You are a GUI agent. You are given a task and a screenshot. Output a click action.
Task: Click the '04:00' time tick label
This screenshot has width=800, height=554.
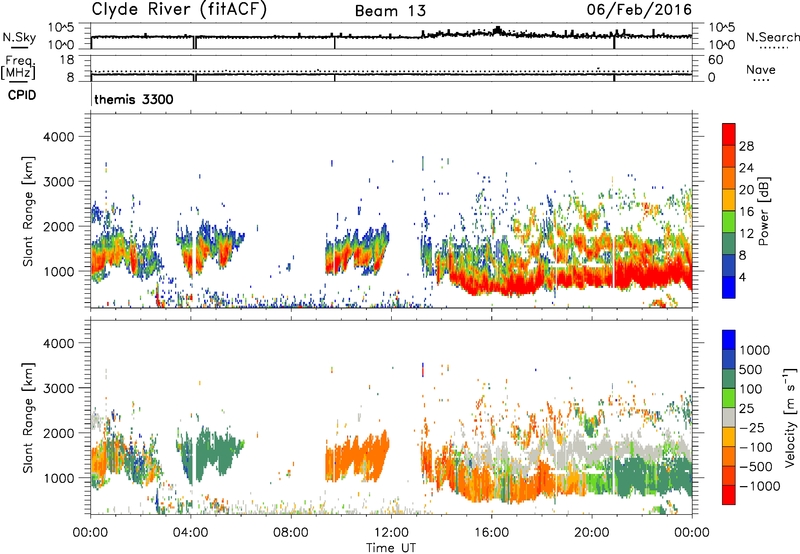[190, 533]
